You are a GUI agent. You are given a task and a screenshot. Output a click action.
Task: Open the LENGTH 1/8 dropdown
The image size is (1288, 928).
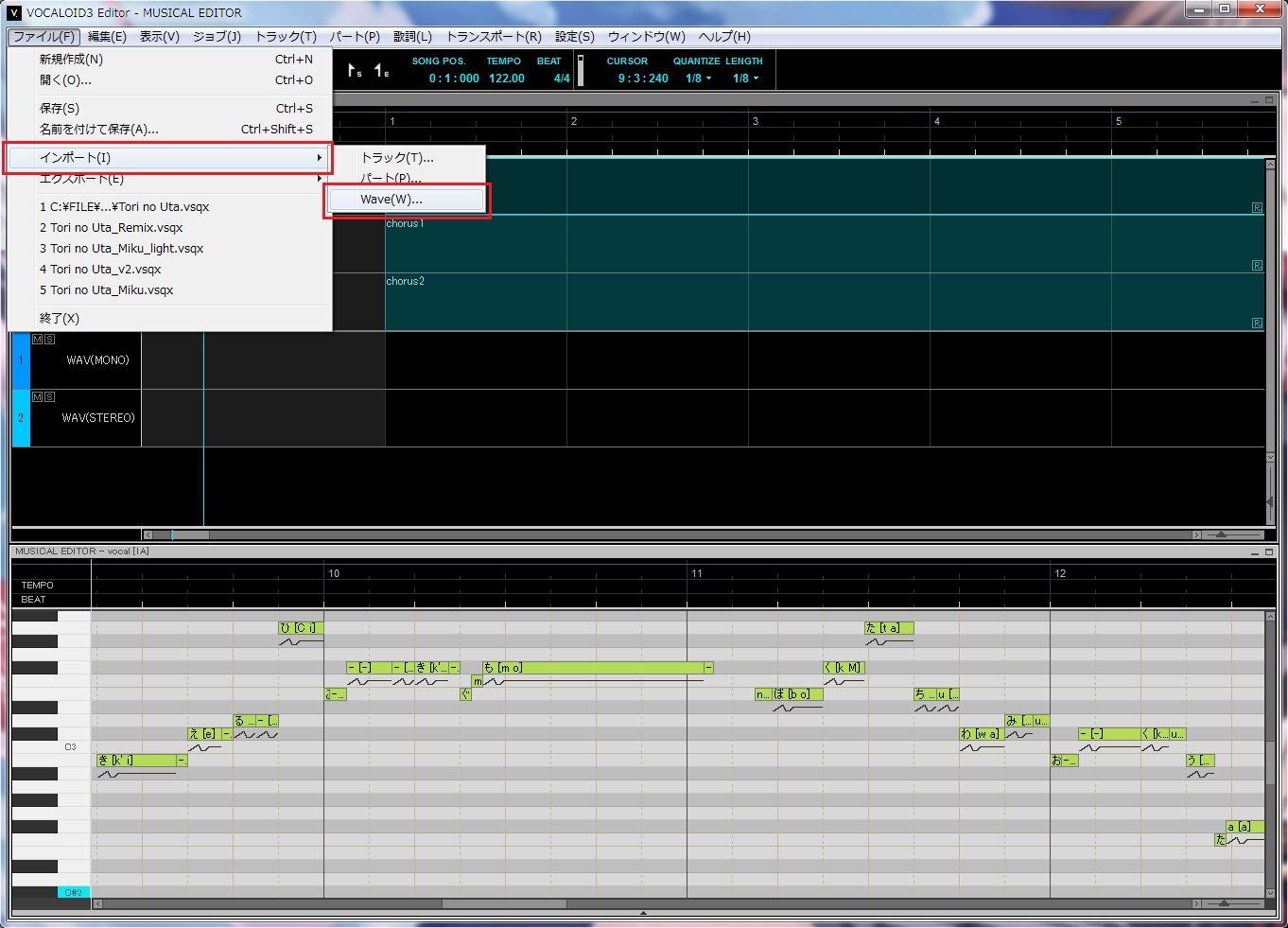coord(745,79)
